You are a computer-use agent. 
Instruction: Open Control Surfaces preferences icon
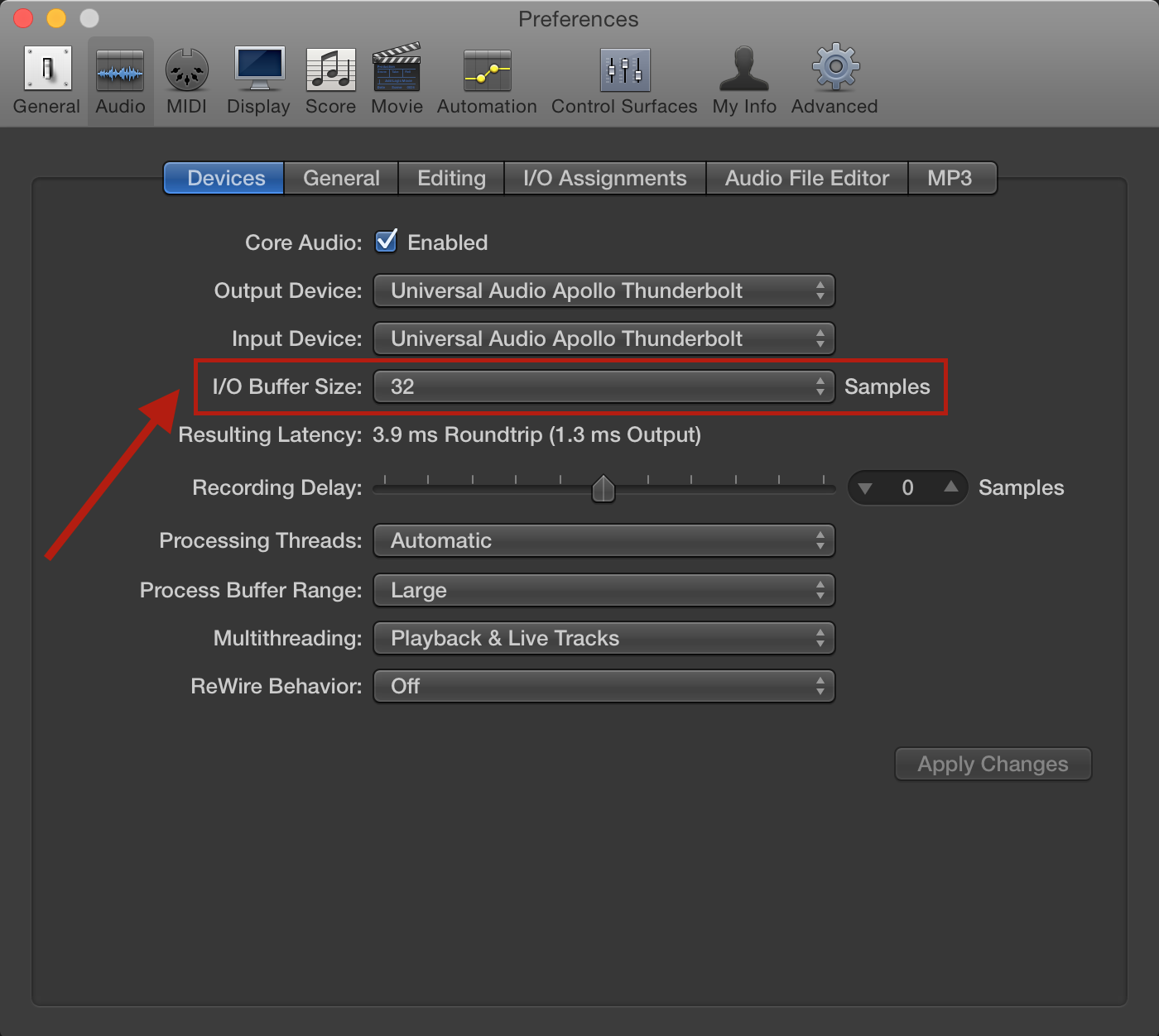pyautogui.click(x=625, y=70)
